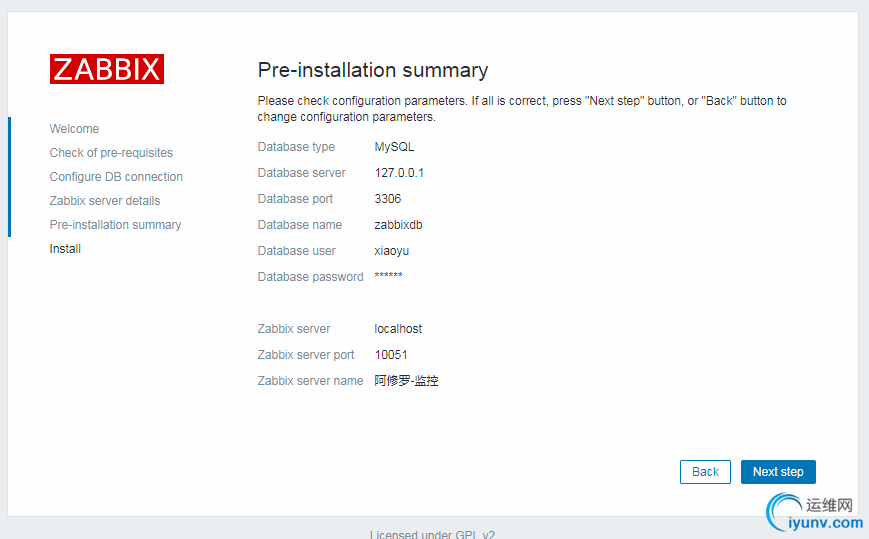The height and width of the screenshot is (539, 869).
Task: Click the Pre-installation summary heading
Action: pyautogui.click(x=373, y=70)
